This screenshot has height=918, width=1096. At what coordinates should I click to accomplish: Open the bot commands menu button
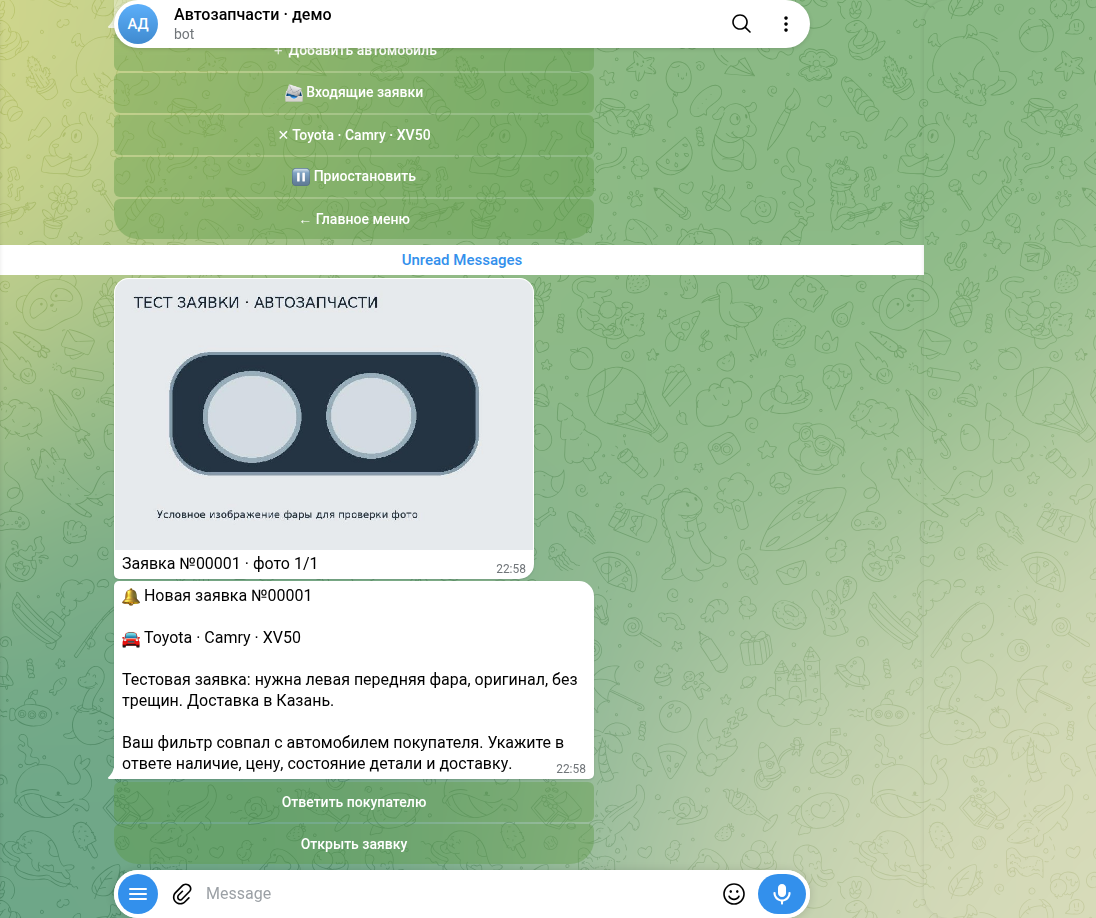(x=138, y=894)
